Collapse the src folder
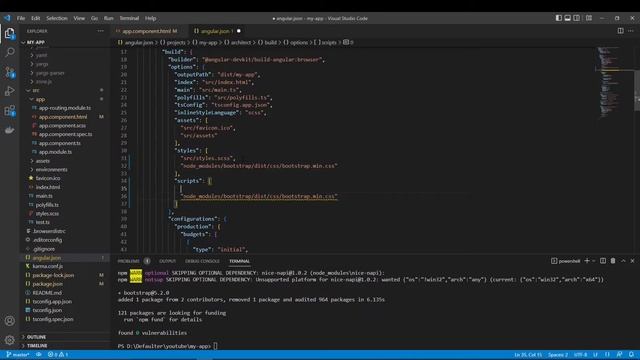Image resolution: width=640 pixels, height=360 pixels. [x=36, y=90]
